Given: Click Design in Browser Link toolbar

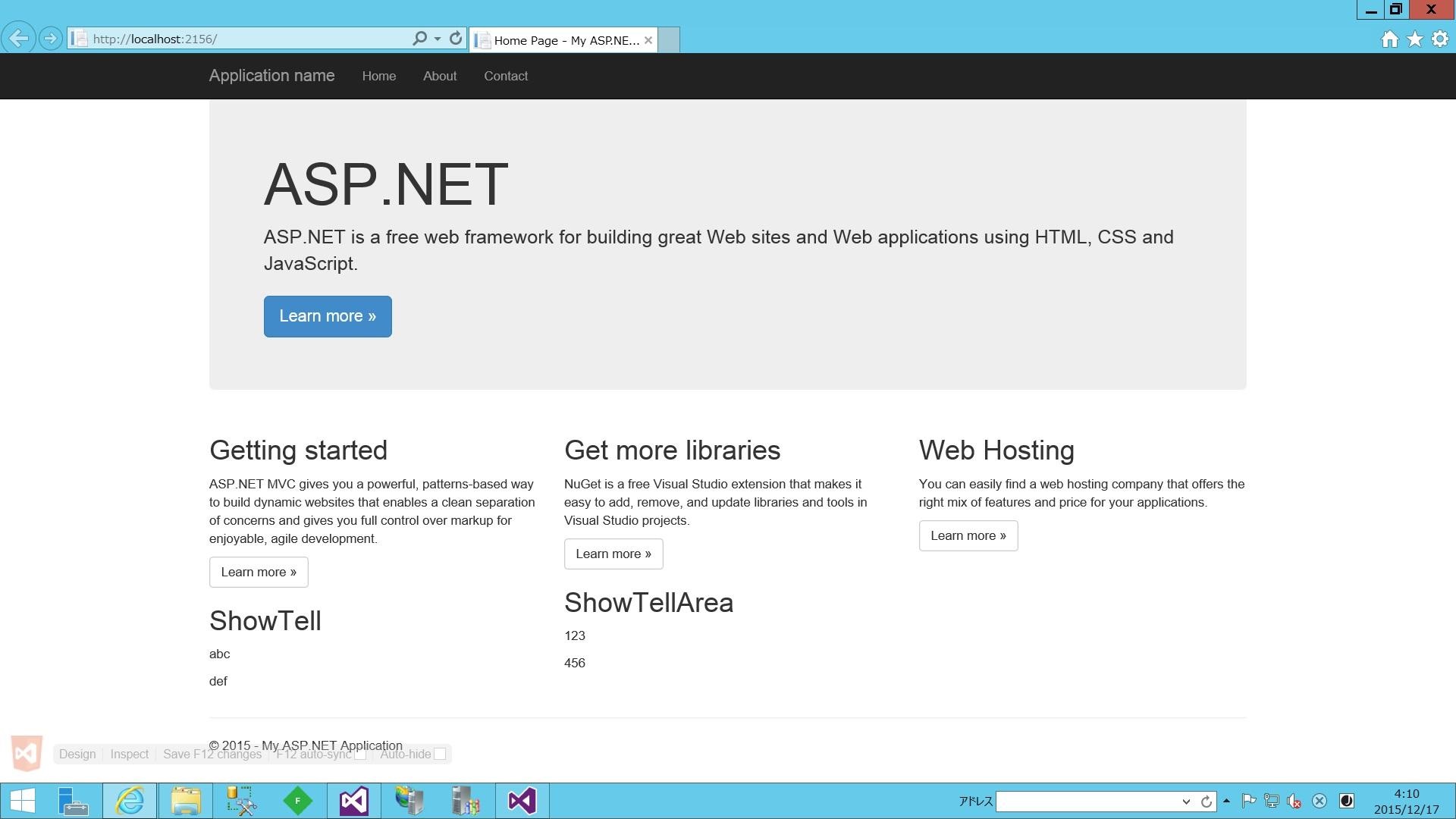Looking at the screenshot, I should coord(77,754).
